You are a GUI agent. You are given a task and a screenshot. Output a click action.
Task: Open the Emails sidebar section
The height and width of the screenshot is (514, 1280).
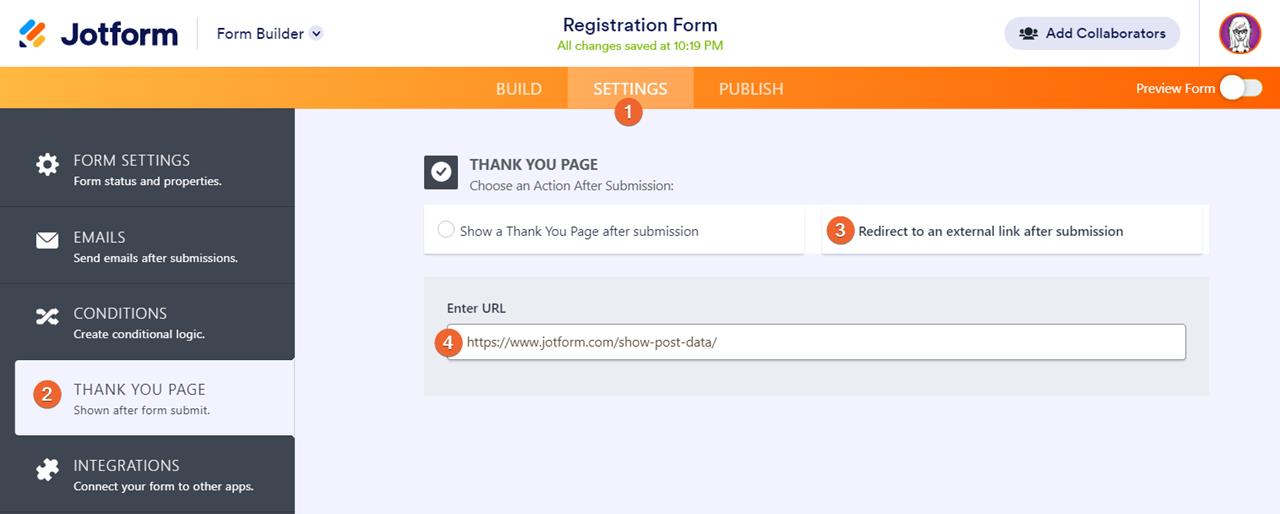tap(155, 246)
